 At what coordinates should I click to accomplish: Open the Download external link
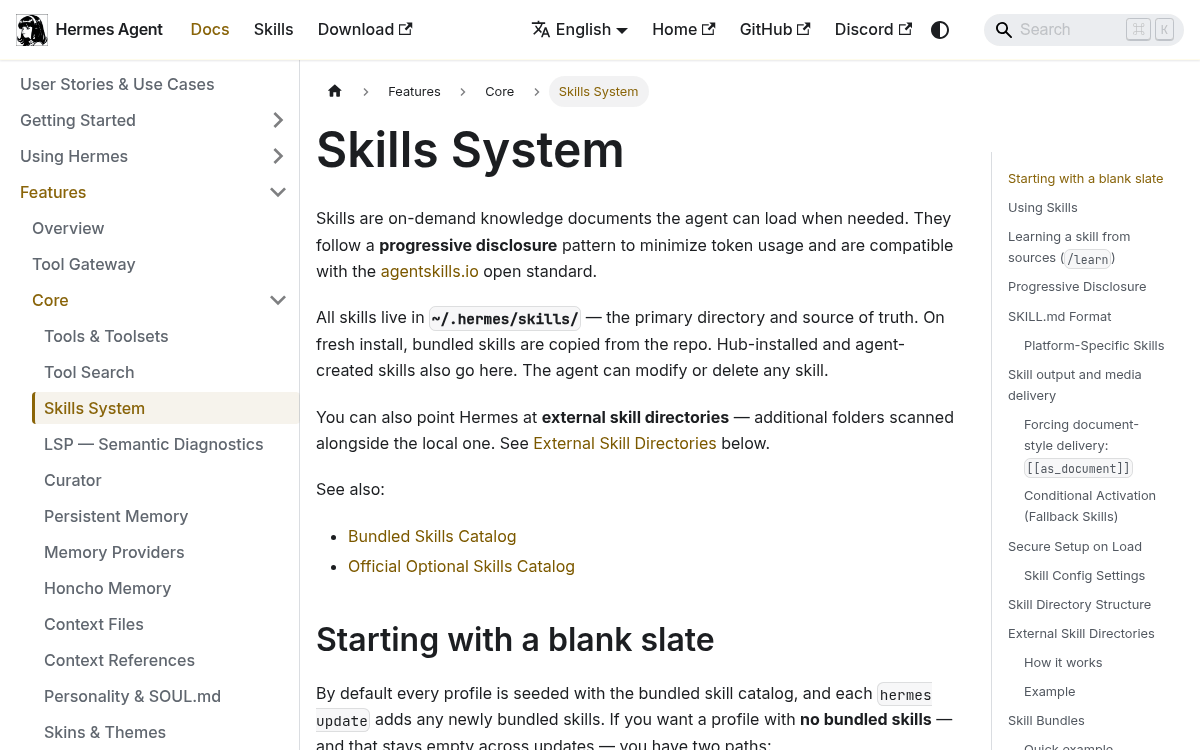(365, 30)
